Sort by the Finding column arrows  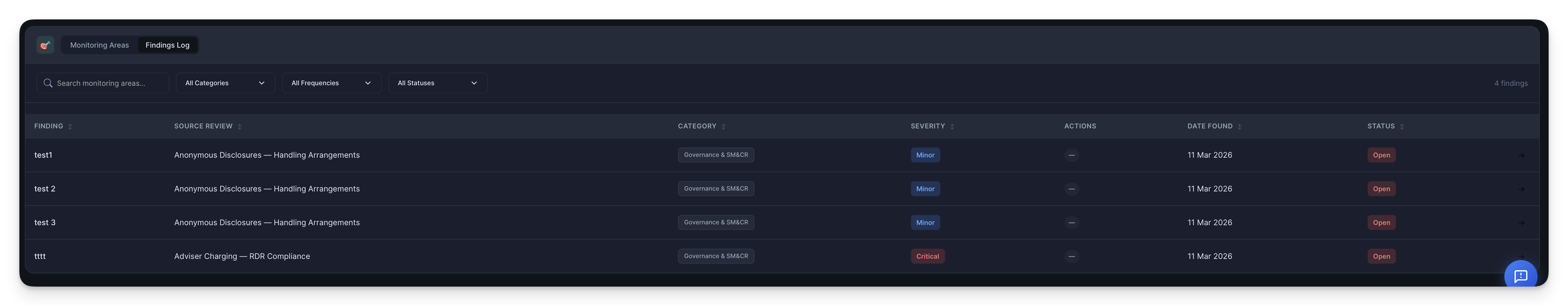[70, 127]
